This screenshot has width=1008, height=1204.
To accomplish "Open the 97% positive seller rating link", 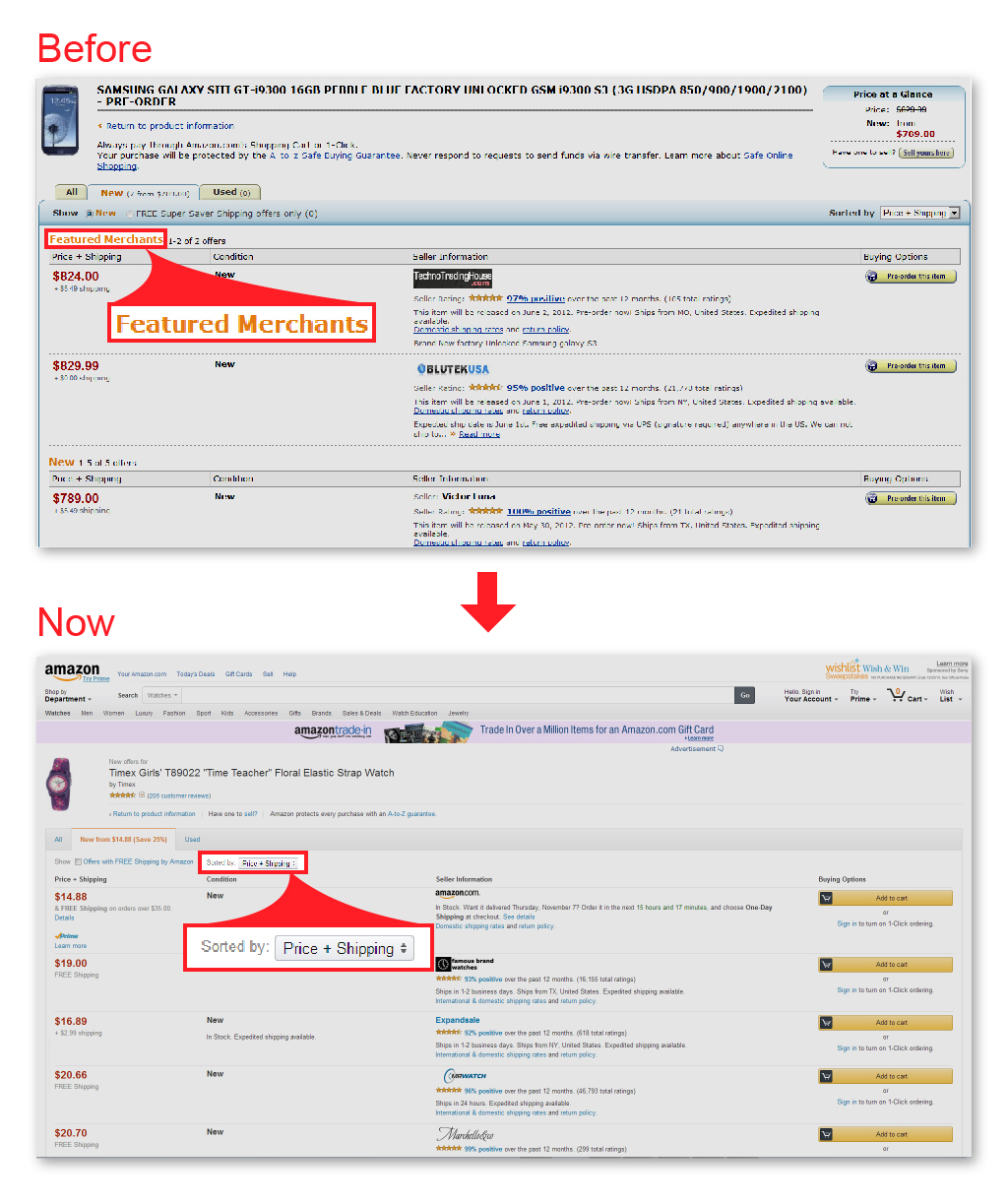I will click(535, 298).
